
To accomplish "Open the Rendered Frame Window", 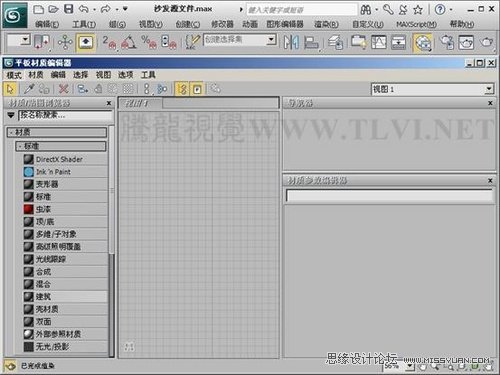I will click(466, 42).
